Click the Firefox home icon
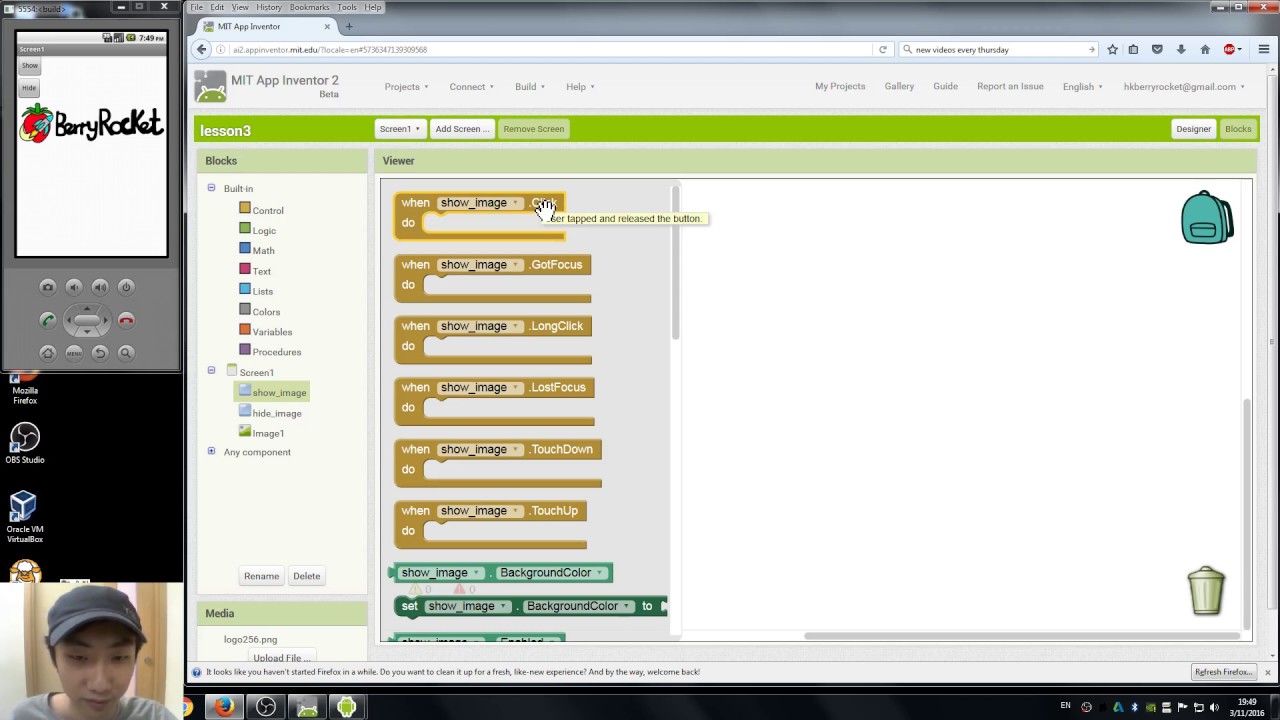The width and height of the screenshot is (1280, 720). (x=1205, y=49)
